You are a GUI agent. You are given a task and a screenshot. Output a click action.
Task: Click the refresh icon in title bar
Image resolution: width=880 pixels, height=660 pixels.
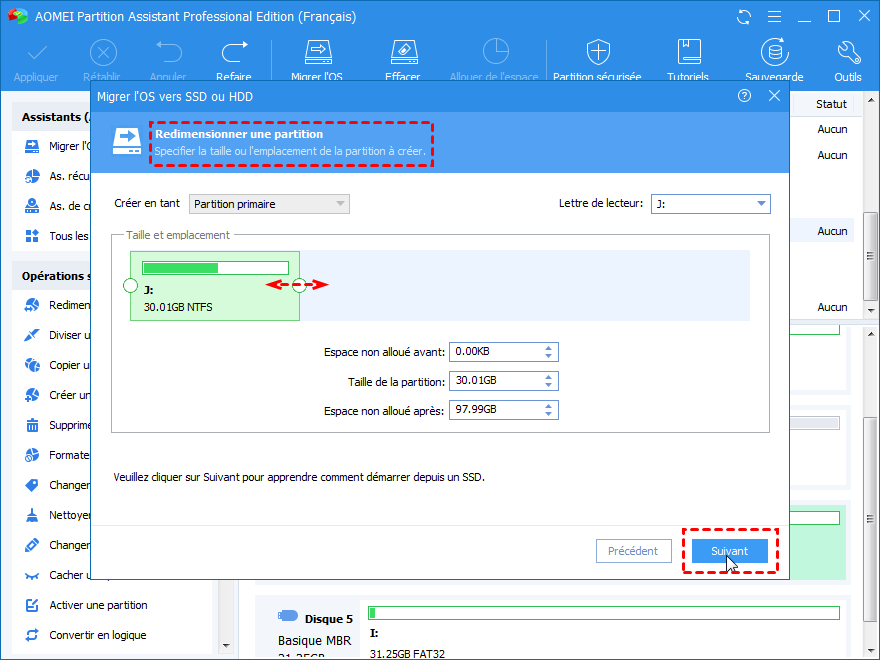click(744, 17)
